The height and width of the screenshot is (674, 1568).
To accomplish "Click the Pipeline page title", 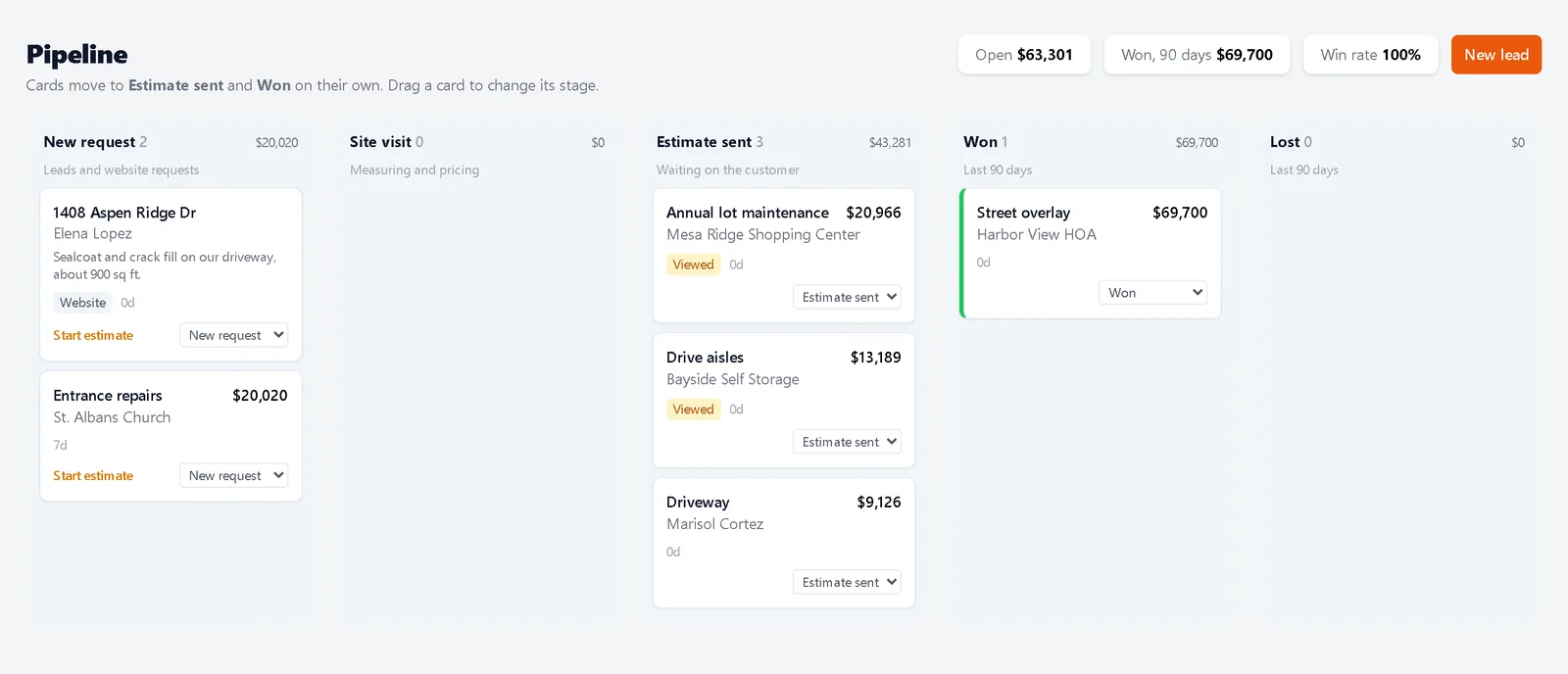I will [x=76, y=54].
